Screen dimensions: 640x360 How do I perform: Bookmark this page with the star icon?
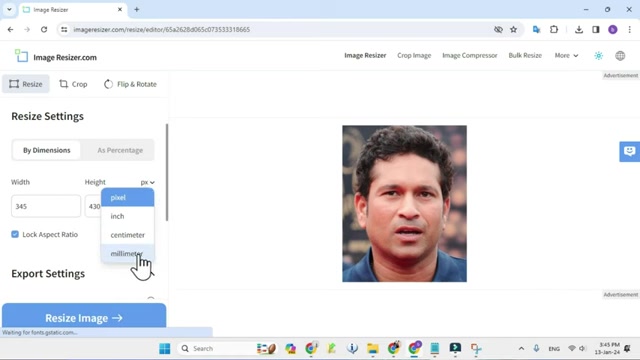pos(513,29)
